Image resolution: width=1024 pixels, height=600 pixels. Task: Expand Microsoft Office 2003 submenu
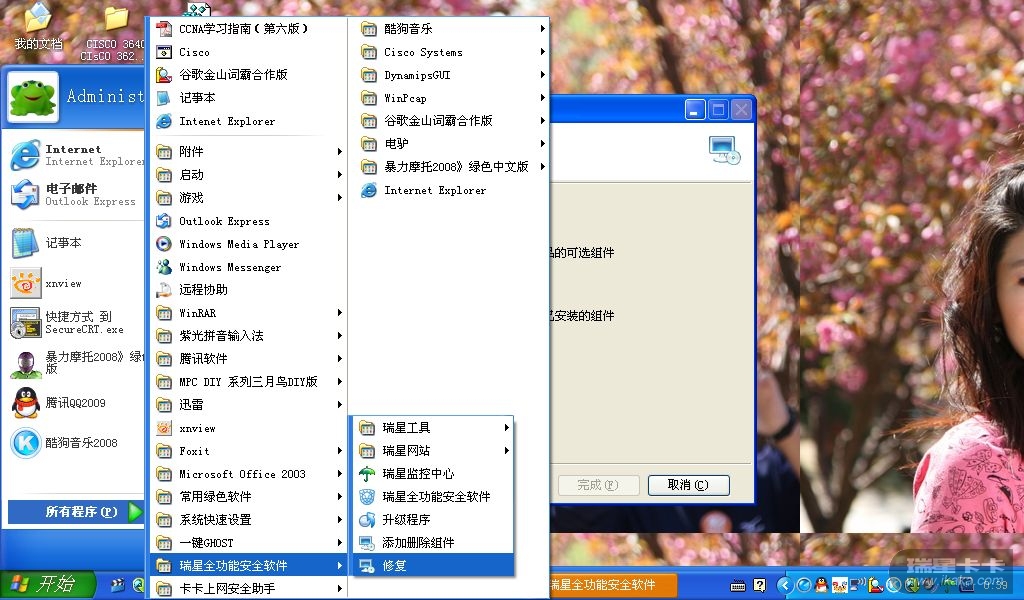click(248, 474)
